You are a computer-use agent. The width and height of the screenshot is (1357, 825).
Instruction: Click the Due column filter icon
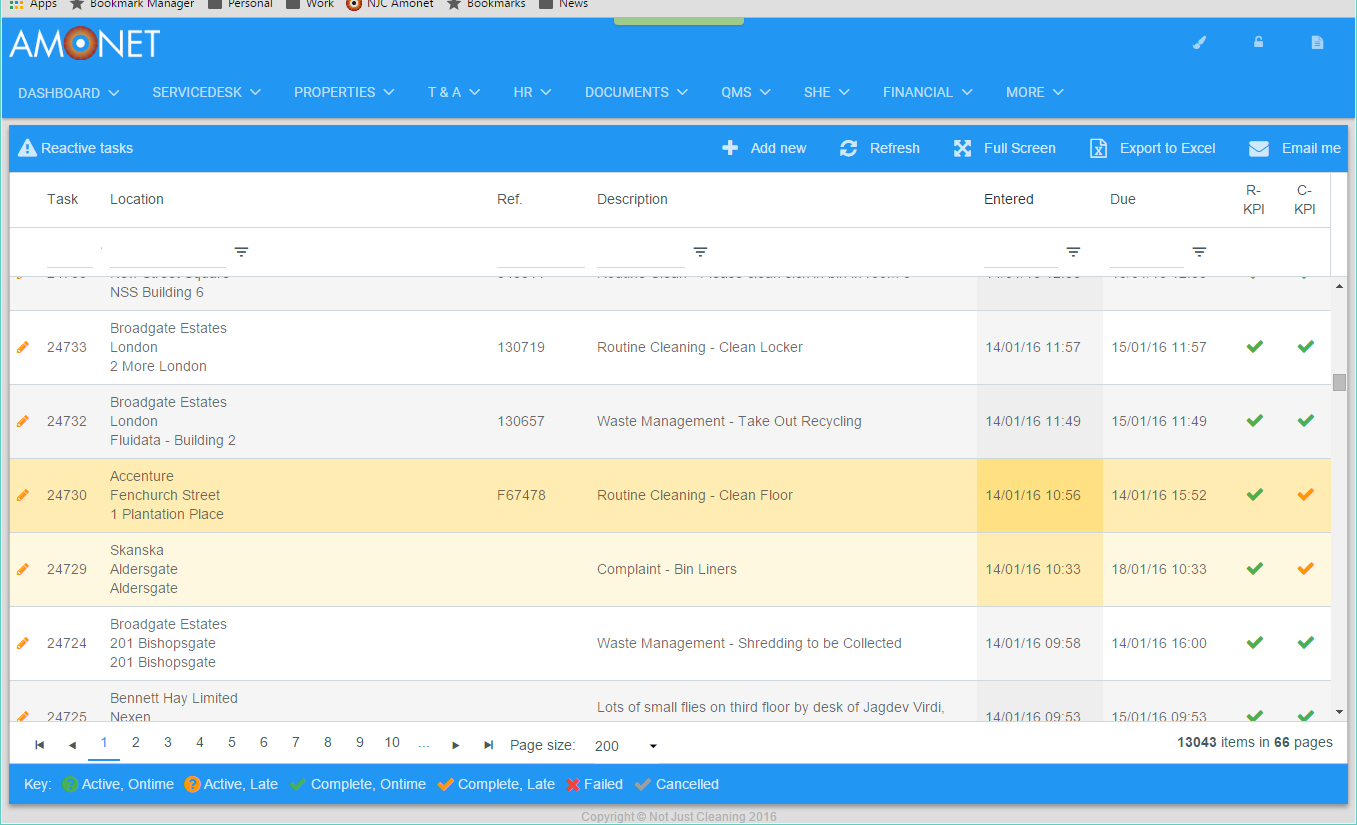click(x=1199, y=252)
